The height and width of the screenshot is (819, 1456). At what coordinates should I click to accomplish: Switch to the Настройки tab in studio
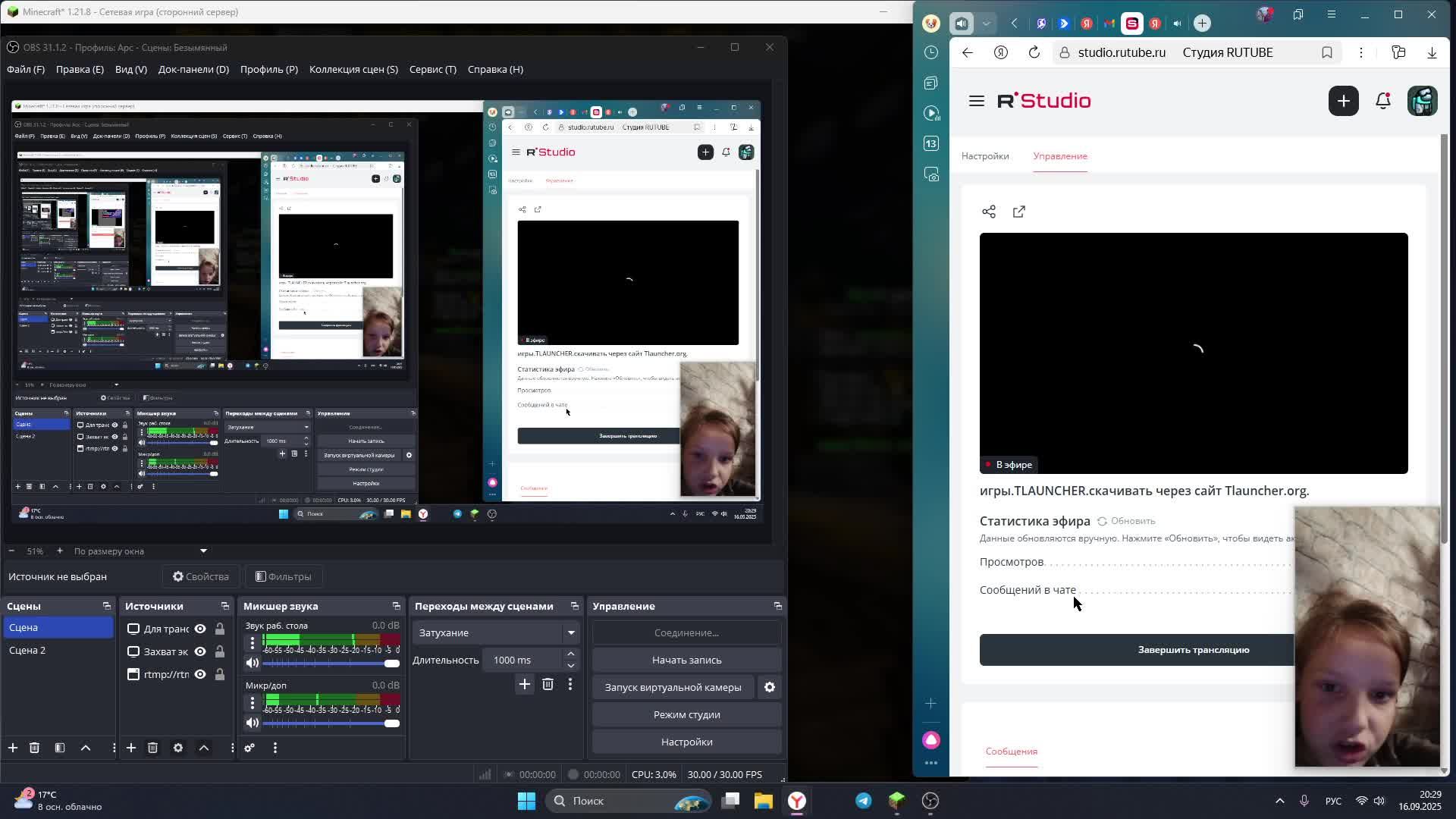click(x=984, y=156)
